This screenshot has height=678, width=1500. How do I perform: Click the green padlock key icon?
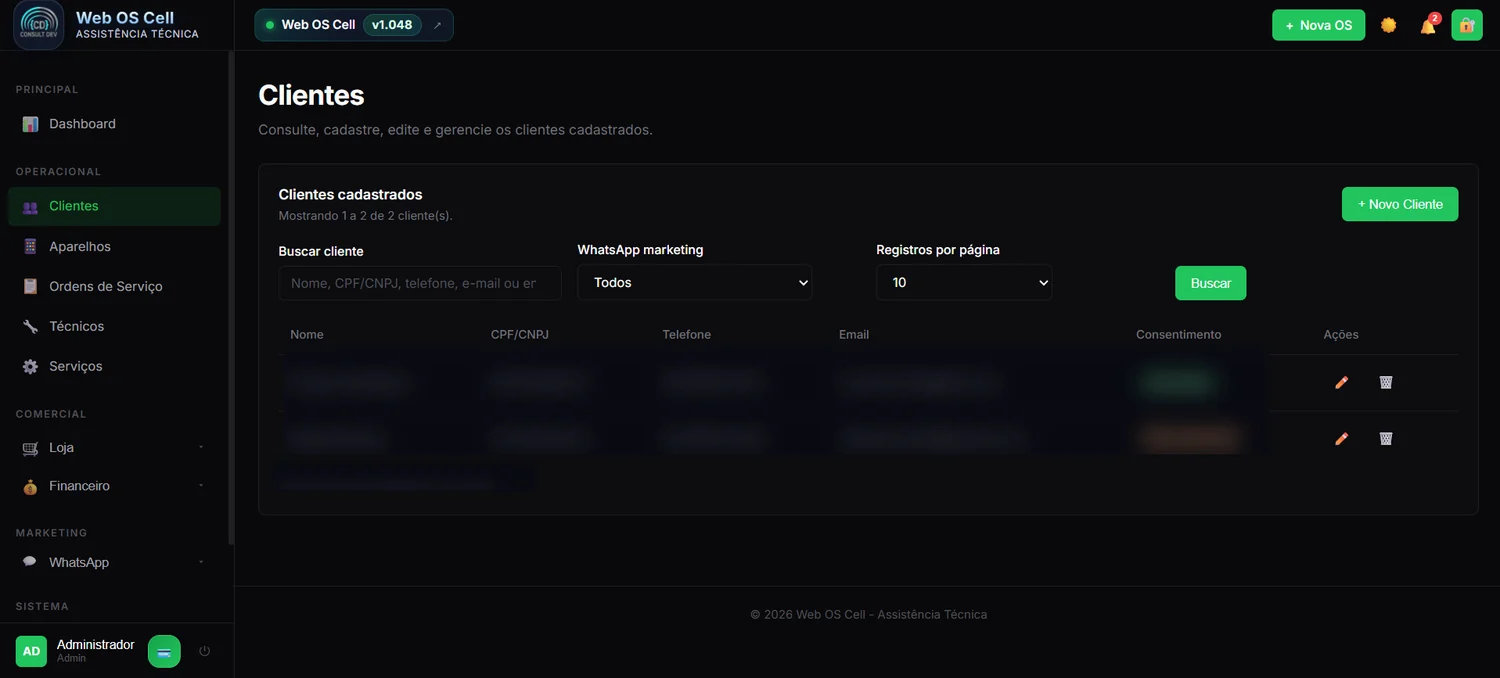(x=1467, y=25)
